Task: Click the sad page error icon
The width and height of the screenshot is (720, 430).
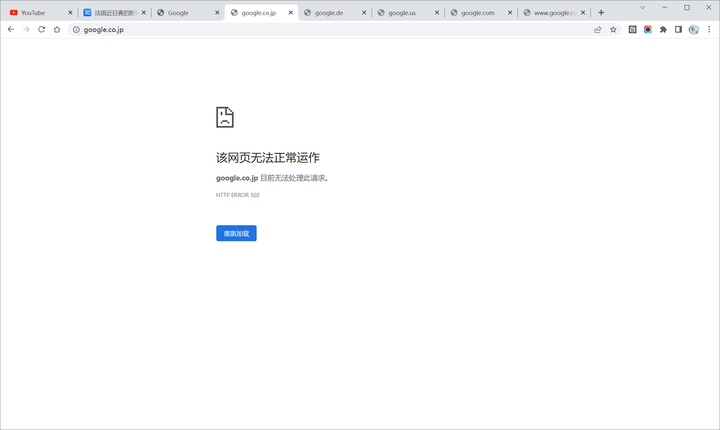Action: (x=225, y=117)
